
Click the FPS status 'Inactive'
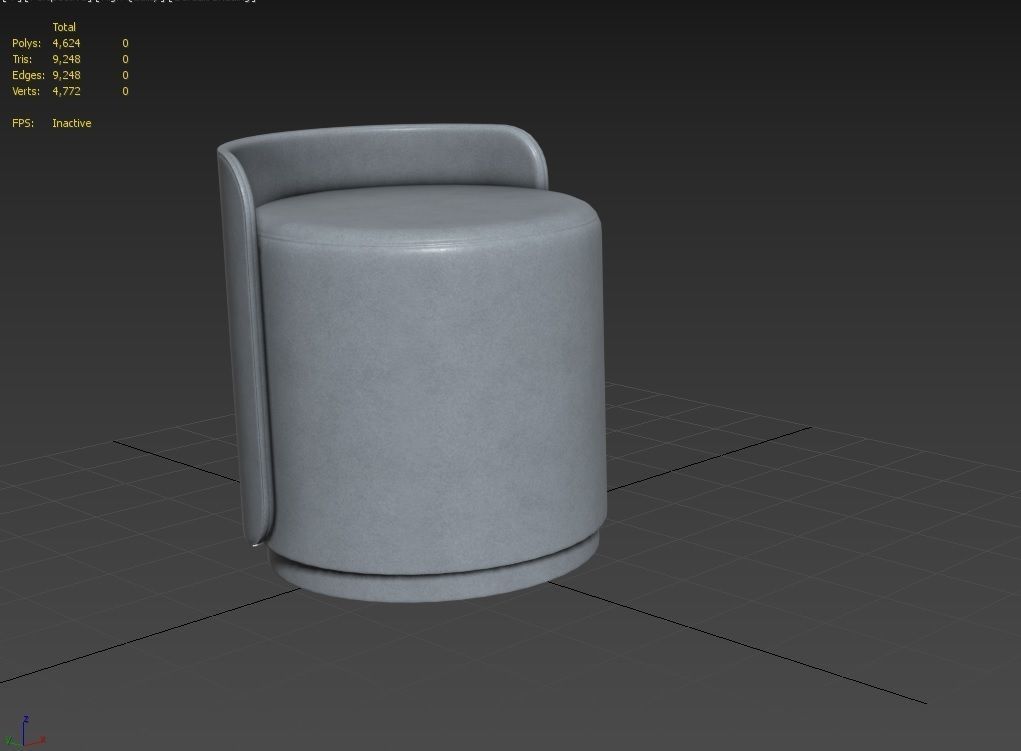72,123
